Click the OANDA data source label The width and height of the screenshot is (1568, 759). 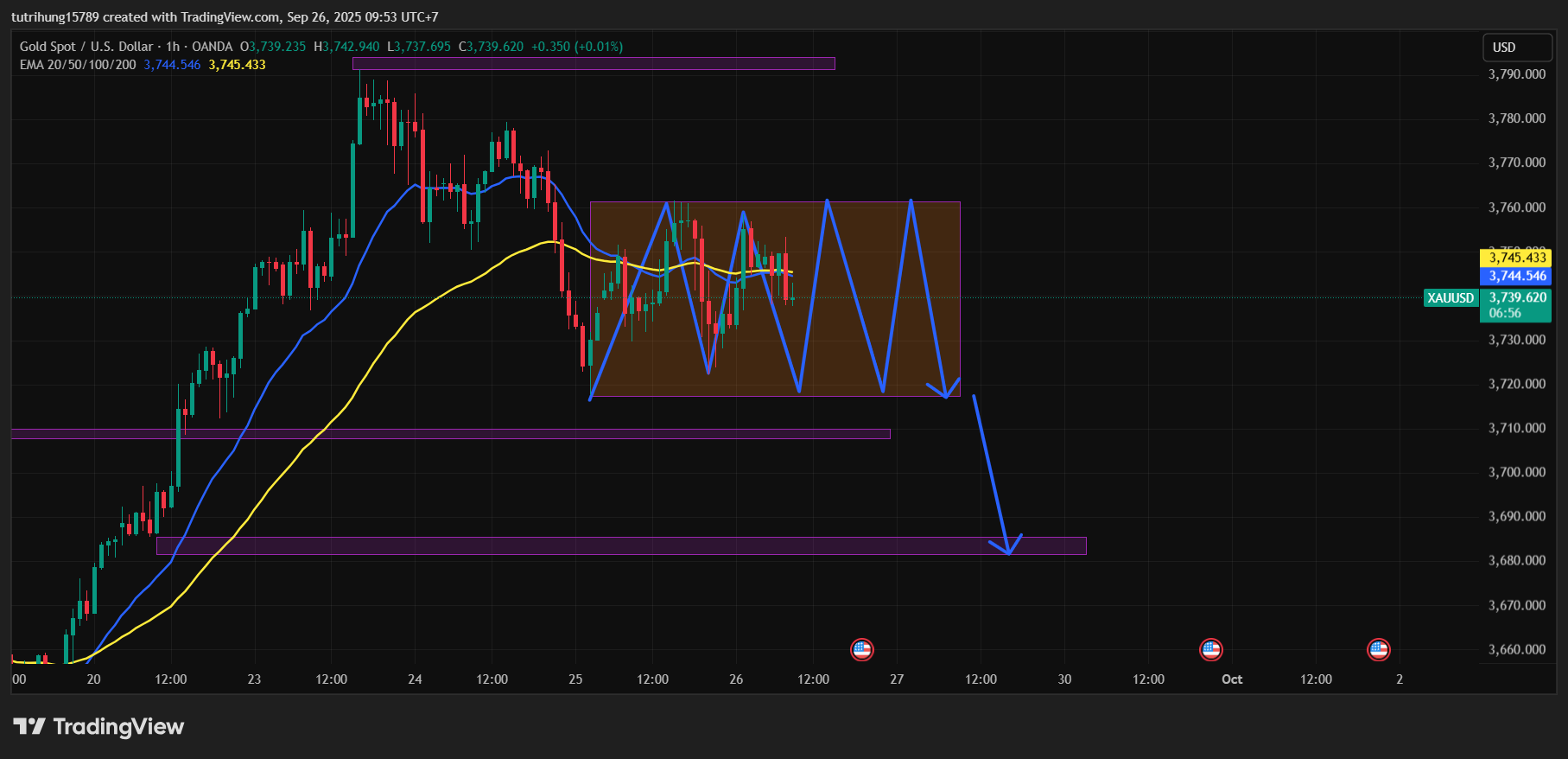212,47
